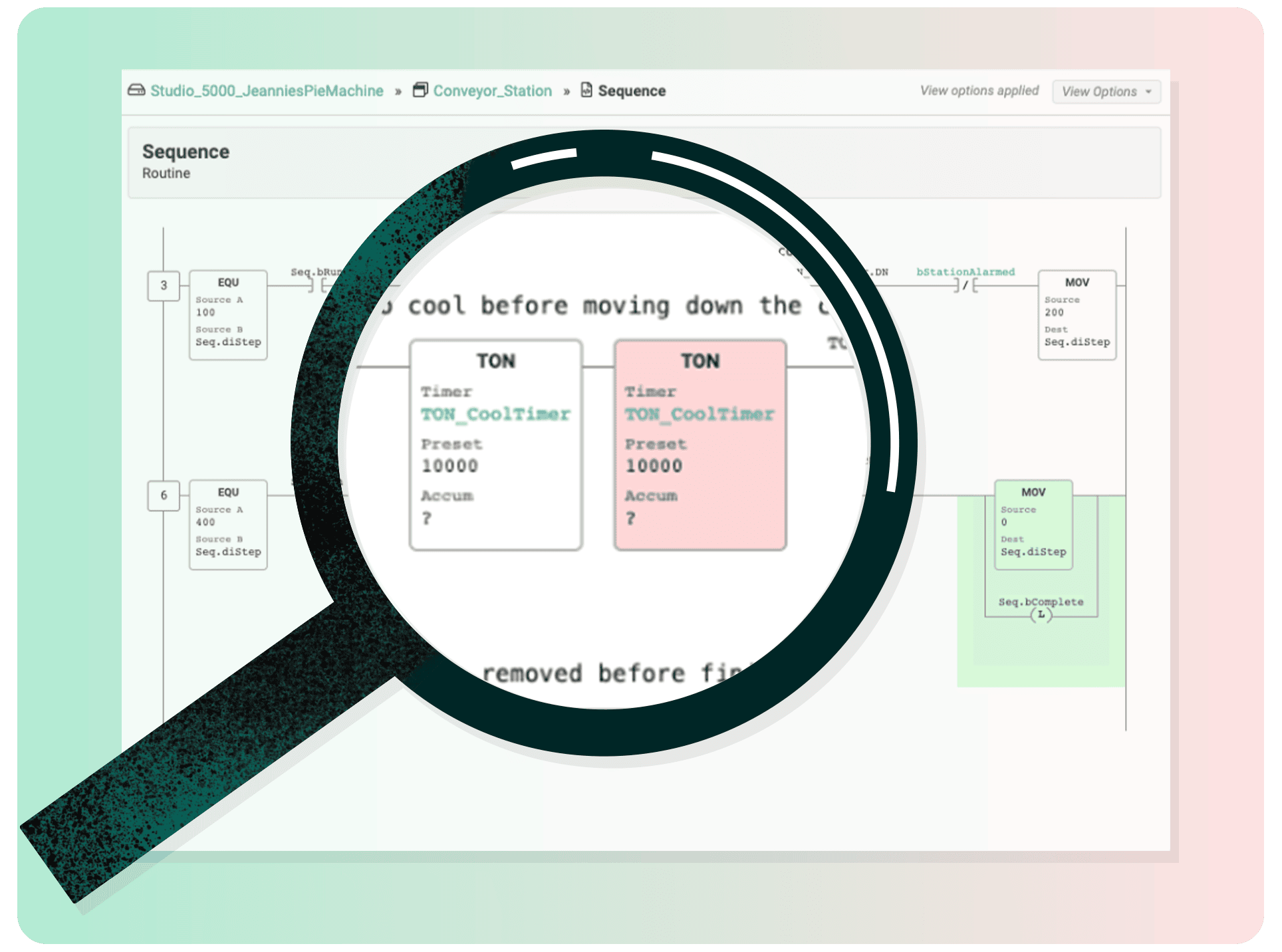Select the EQU instruction on rung 3
Viewport: 1282px width, 952px height.
click(x=228, y=312)
